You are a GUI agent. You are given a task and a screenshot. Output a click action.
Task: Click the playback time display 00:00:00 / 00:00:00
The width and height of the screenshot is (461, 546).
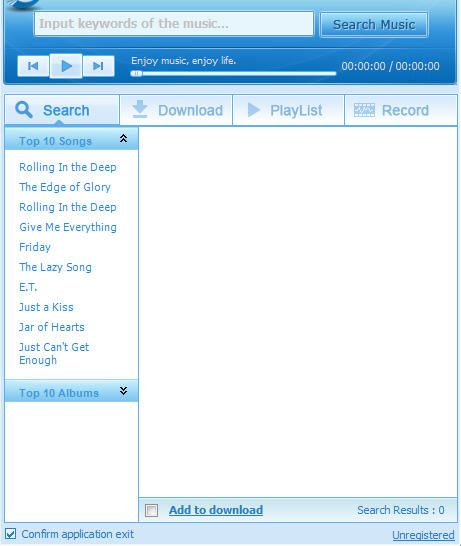click(x=390, y=66)
